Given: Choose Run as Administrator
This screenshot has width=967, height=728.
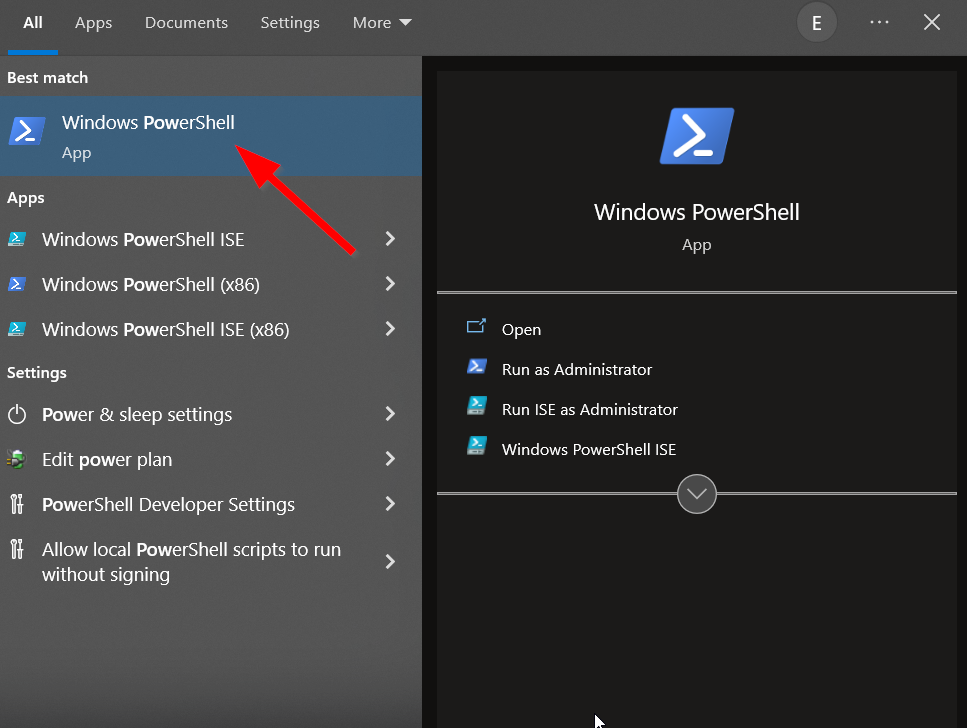Looking at the screenshot, I should [x=576, y=369].
